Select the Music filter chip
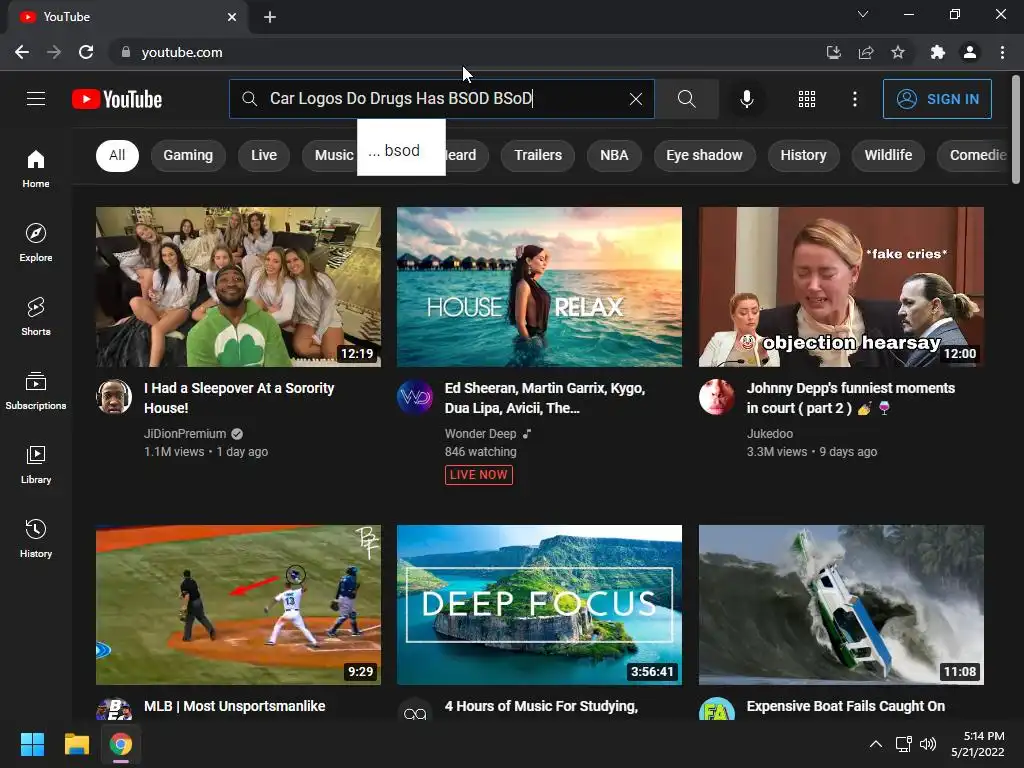This screenshot has height=768, width=1024. click(330, 155)
